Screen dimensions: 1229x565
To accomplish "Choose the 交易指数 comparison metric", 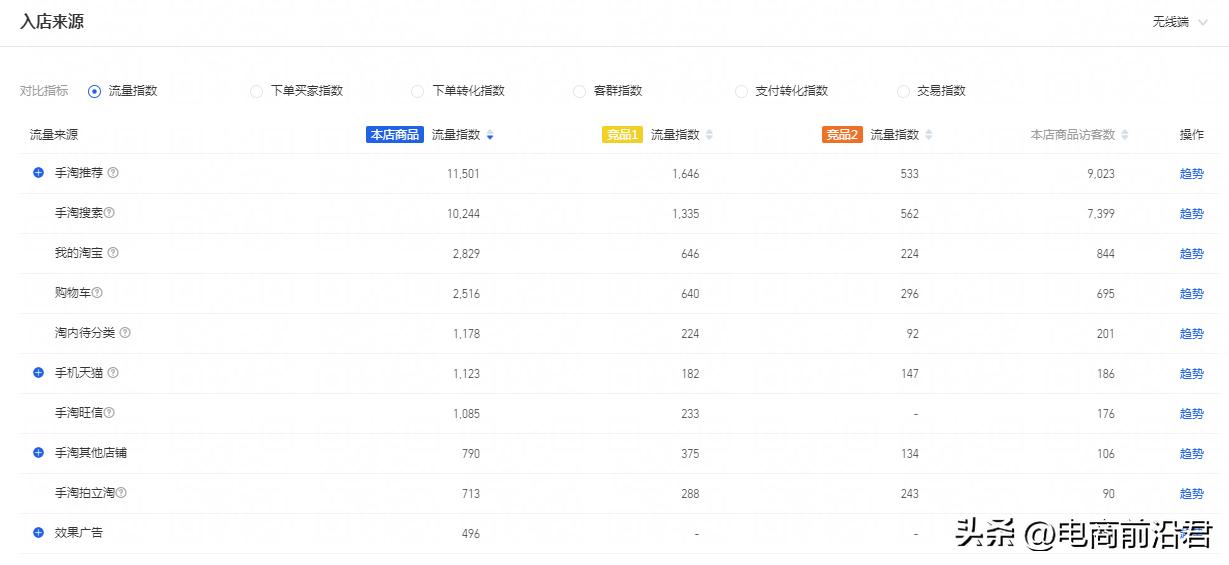I will click(903, 91).
